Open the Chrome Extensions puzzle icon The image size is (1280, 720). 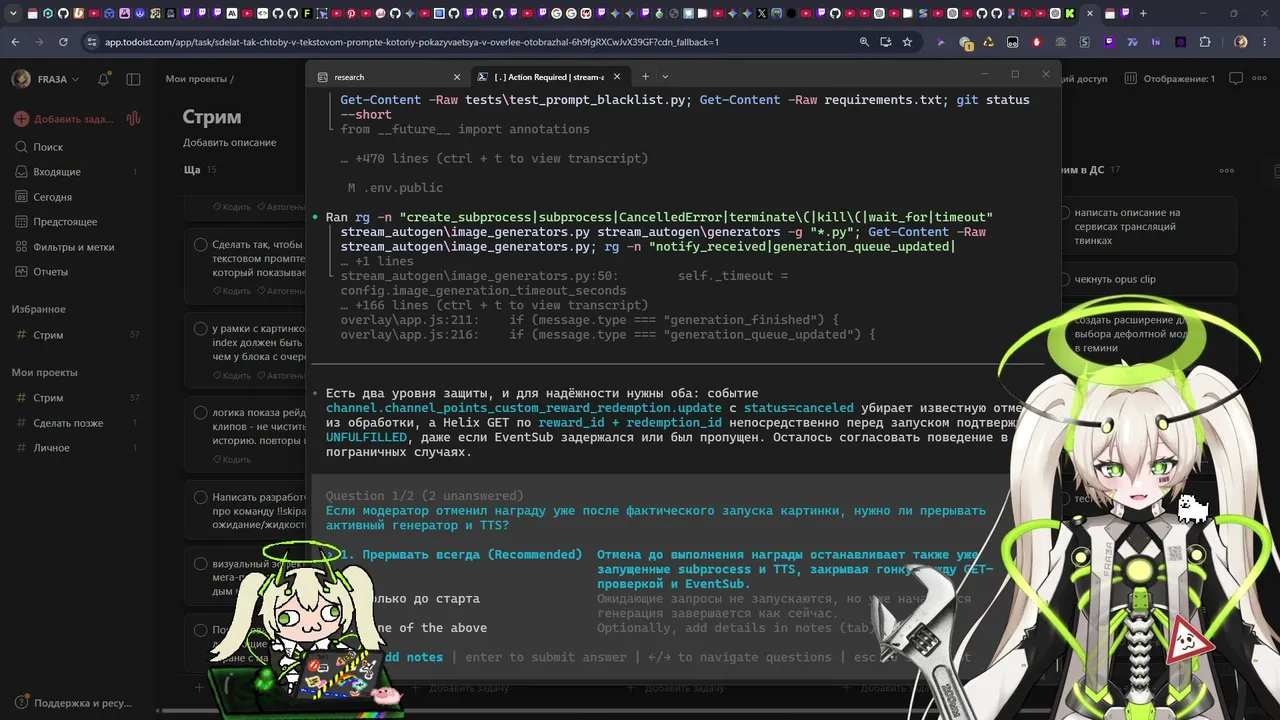(x=1205, y=42)
